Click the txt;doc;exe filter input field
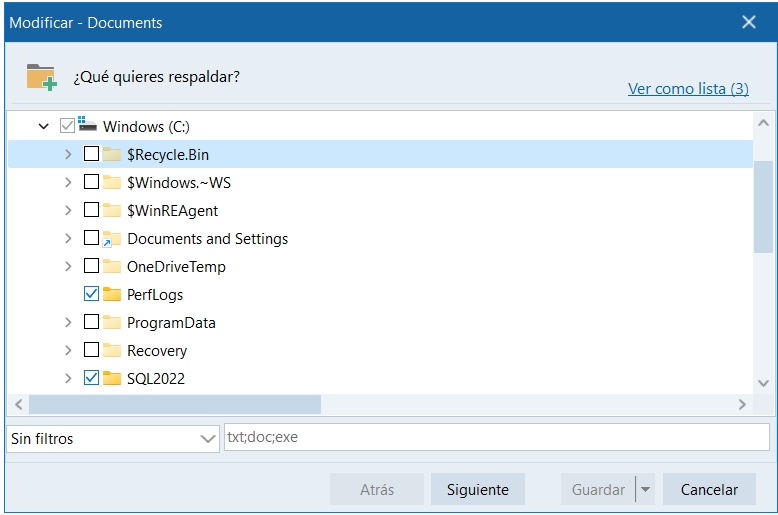 [496, 438]
